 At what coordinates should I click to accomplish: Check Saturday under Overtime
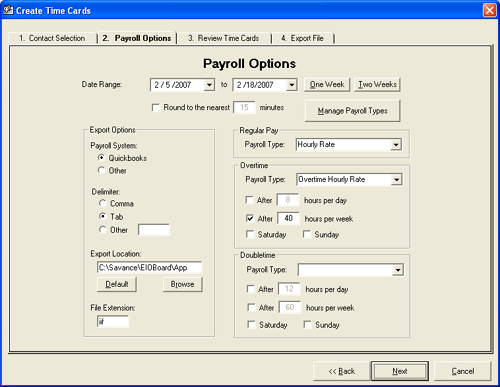coord(250,234)
